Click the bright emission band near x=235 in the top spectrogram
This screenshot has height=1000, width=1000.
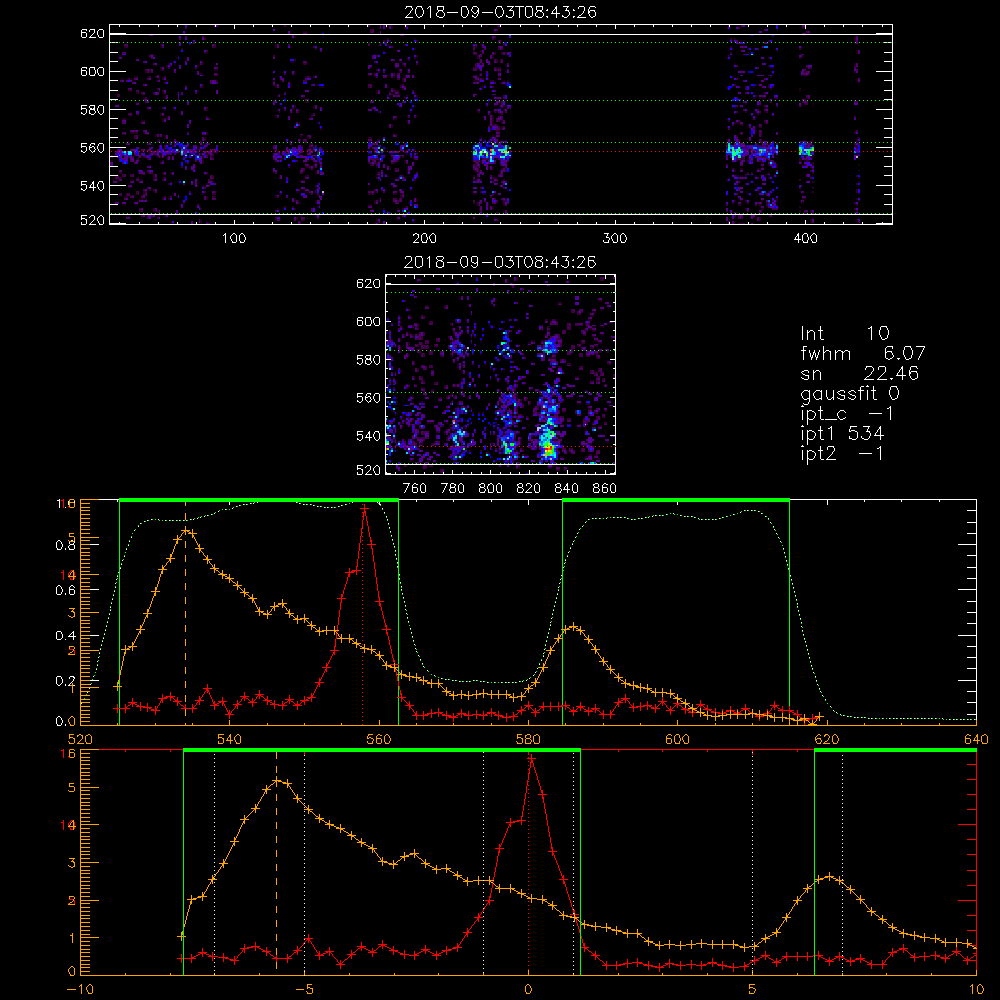tap(491, 152)
